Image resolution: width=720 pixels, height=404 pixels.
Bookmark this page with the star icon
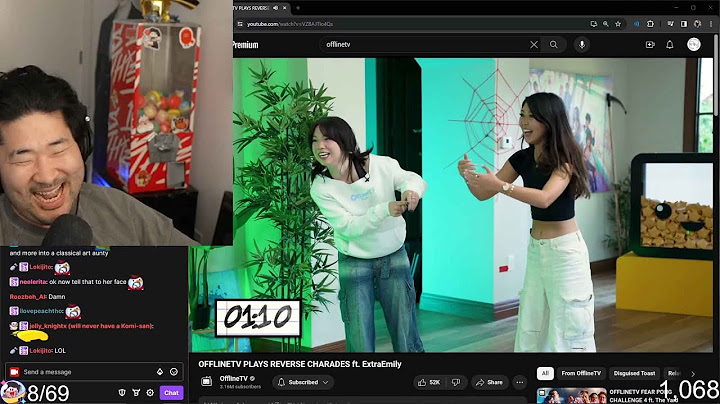[x=618, y=24]
